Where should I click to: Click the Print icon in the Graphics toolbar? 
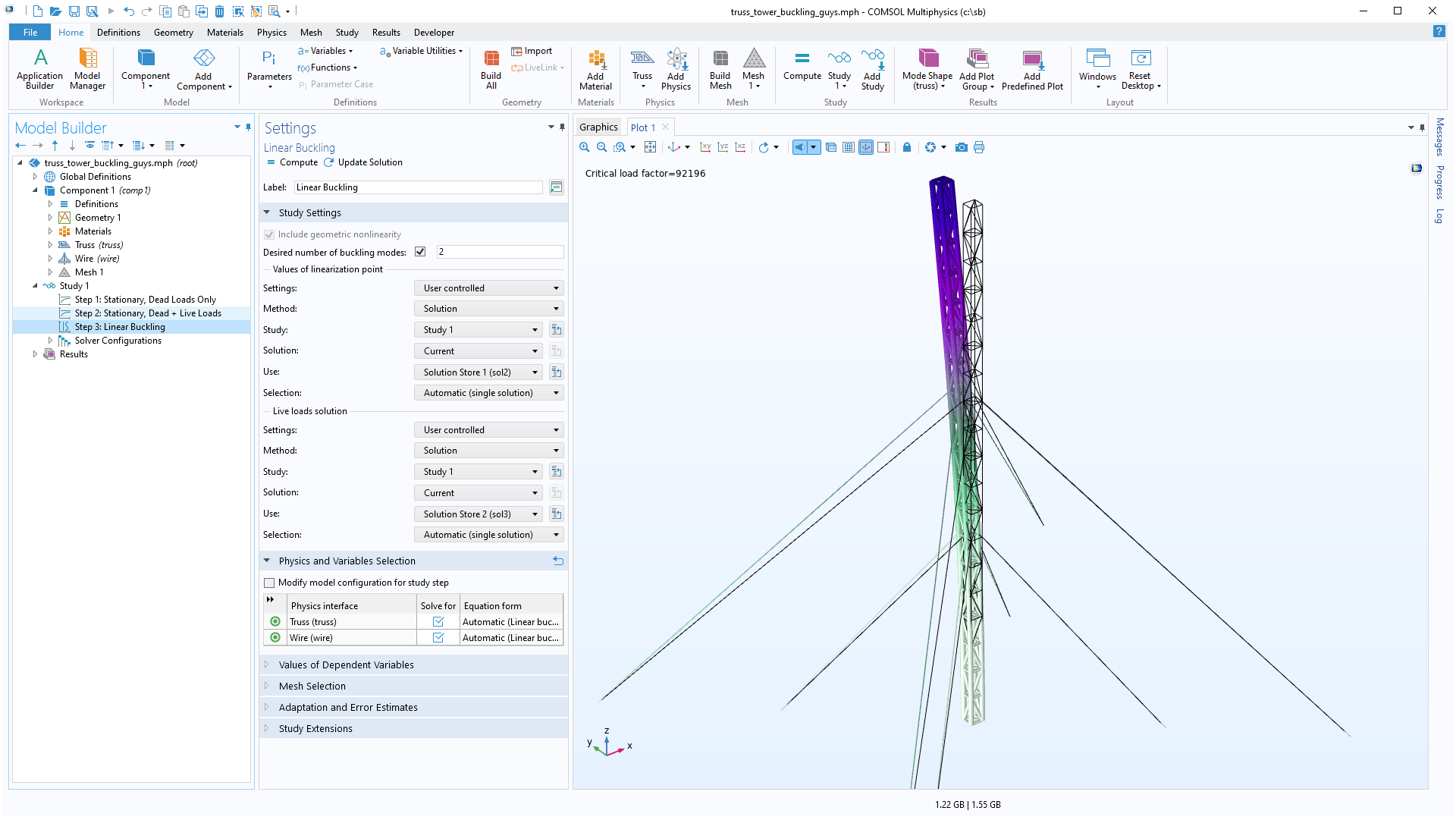pyautogui.click(x=978, y=147)
